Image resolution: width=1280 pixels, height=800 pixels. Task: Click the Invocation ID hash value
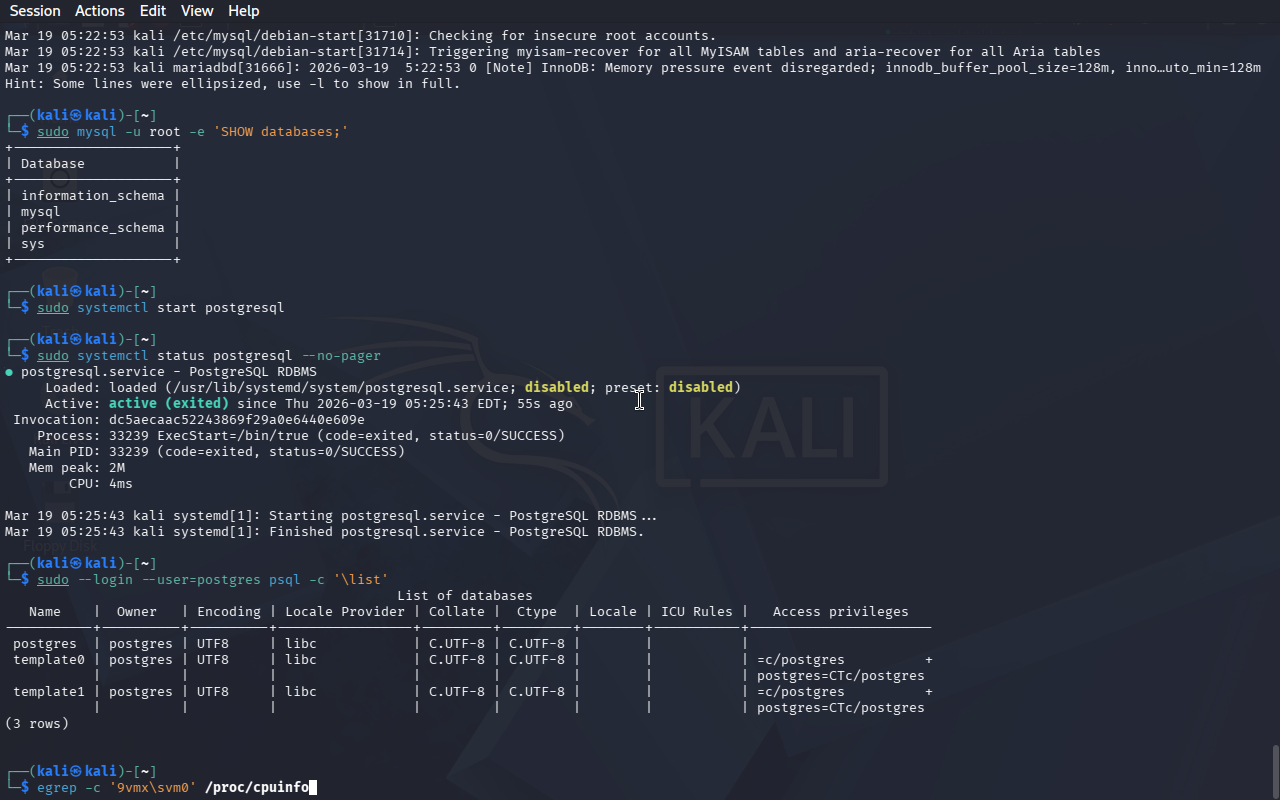(x=237, y=420)
